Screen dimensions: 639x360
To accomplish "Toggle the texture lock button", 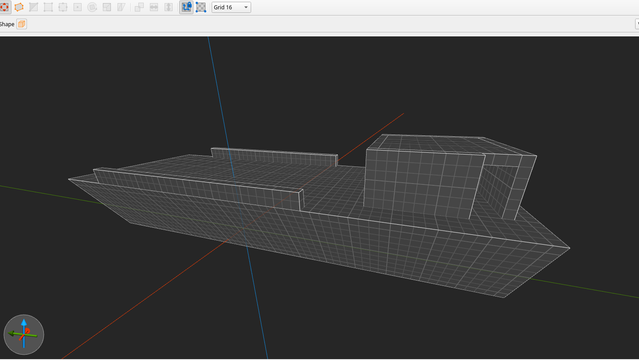I will pyautogui.click(x=186, y=7).
